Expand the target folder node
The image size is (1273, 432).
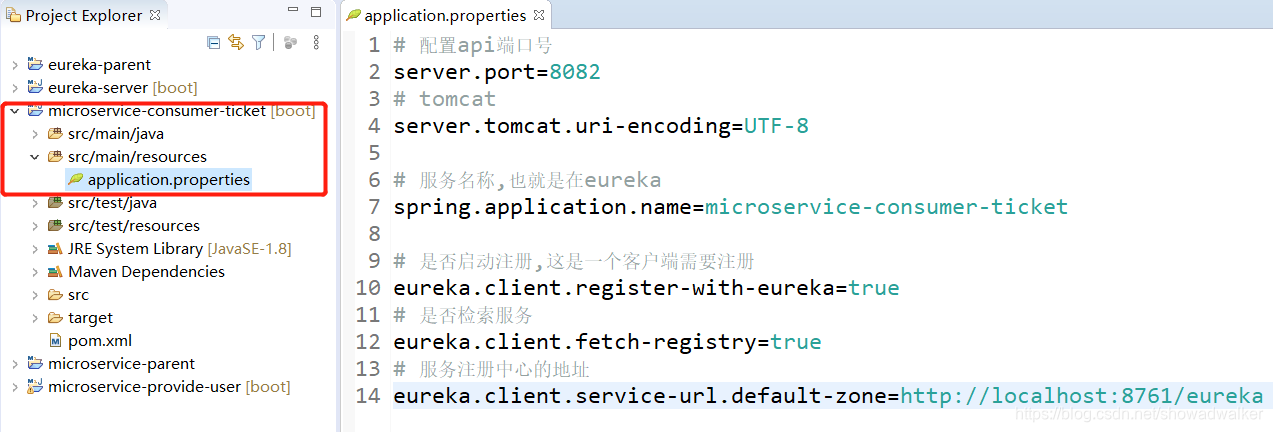[x=34, y=318]
